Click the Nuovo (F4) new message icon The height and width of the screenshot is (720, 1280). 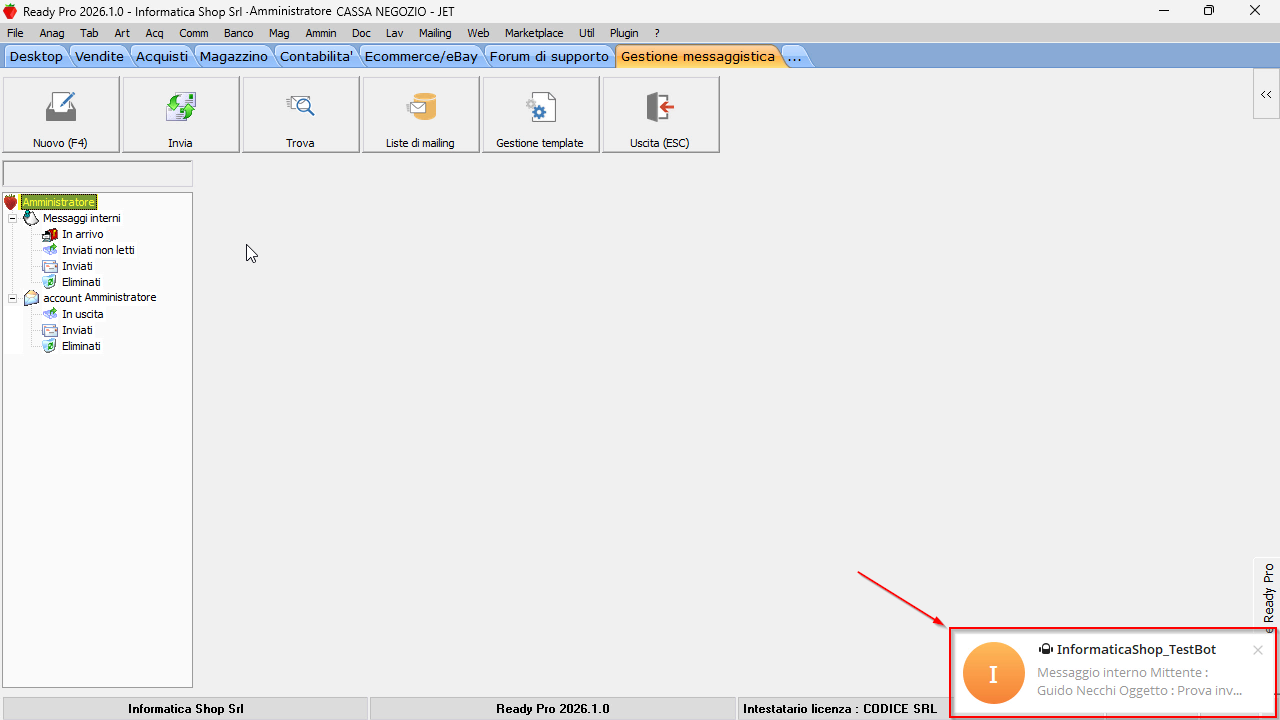point(61,108)
